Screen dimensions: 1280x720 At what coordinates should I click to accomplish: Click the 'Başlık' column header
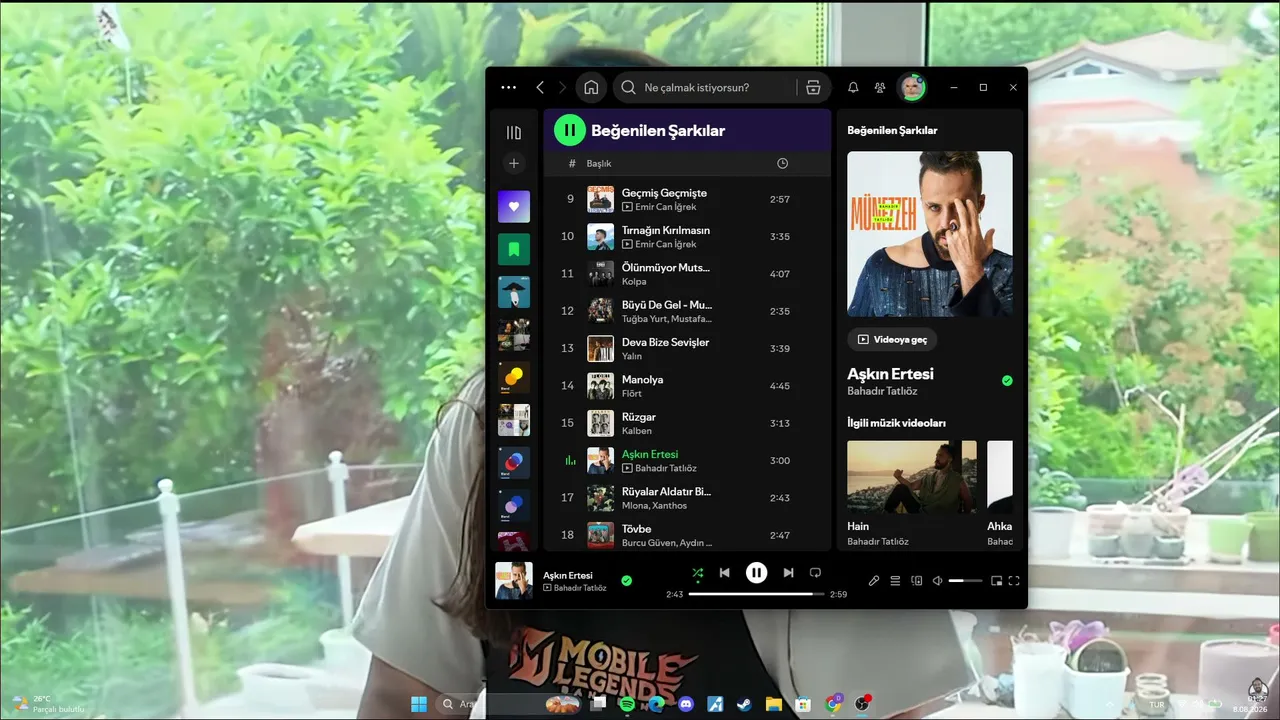coord(599,163)
